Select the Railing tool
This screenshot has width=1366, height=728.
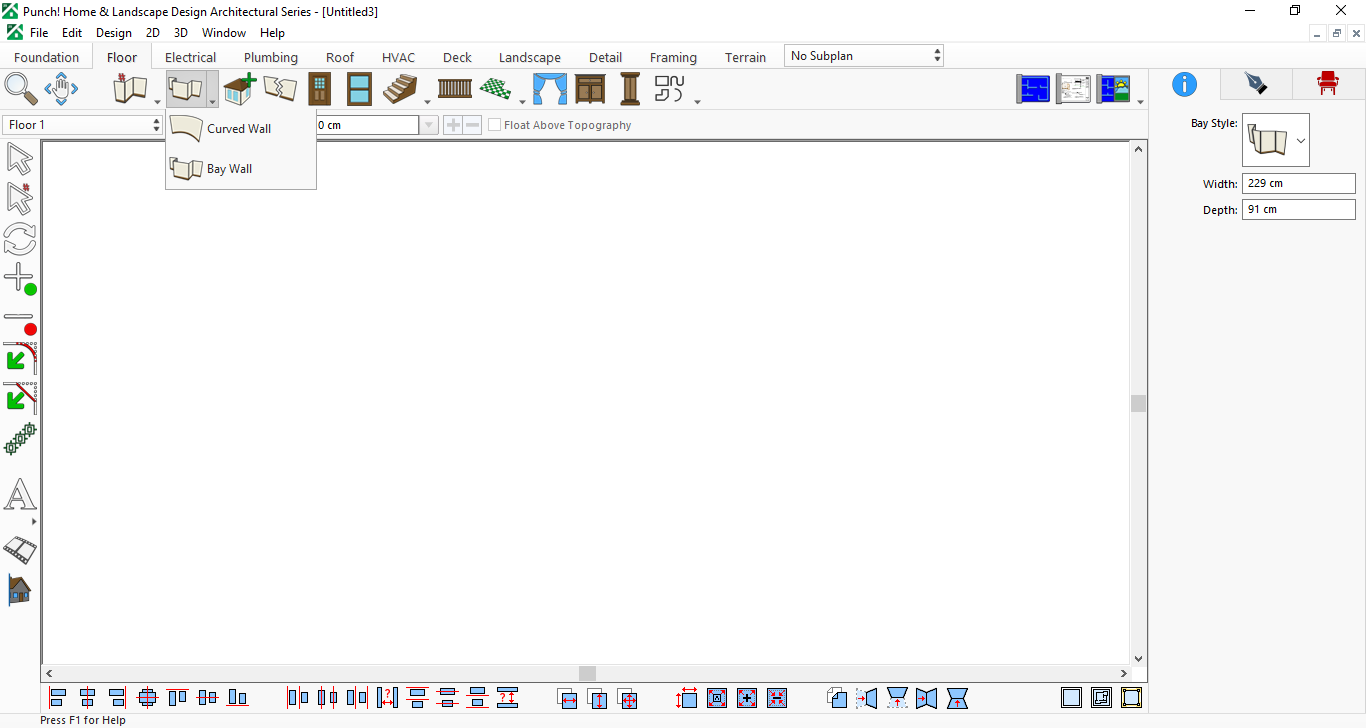(x=455, y=89)
